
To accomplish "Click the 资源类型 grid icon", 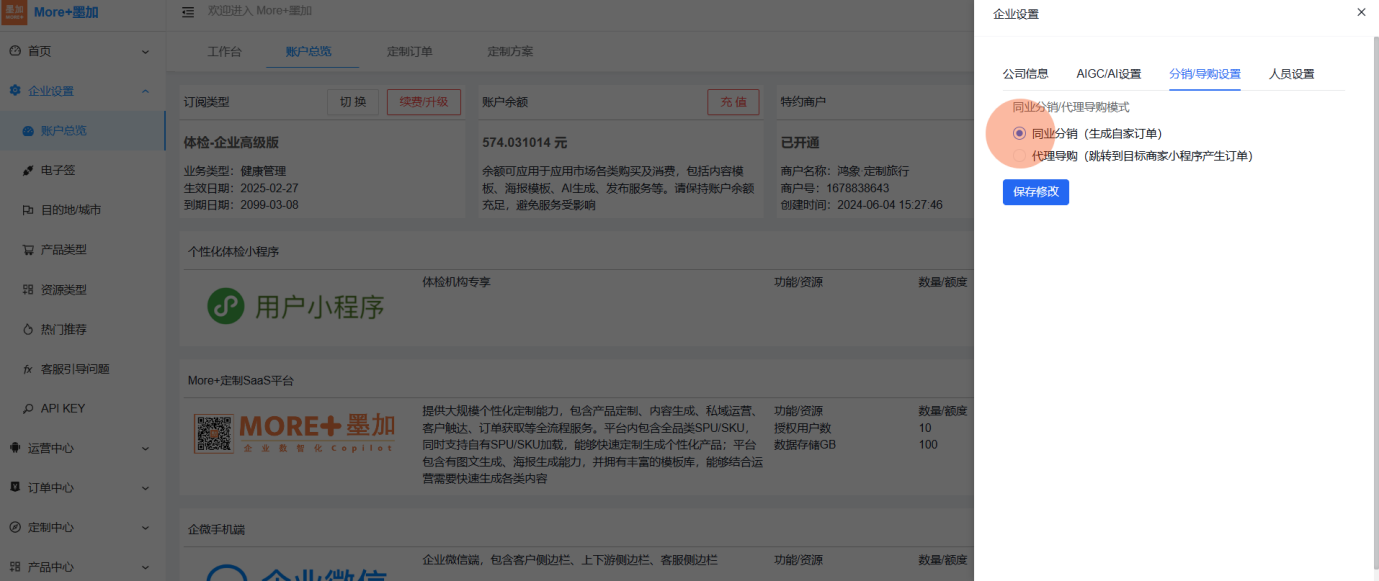I will pos(28,290).
